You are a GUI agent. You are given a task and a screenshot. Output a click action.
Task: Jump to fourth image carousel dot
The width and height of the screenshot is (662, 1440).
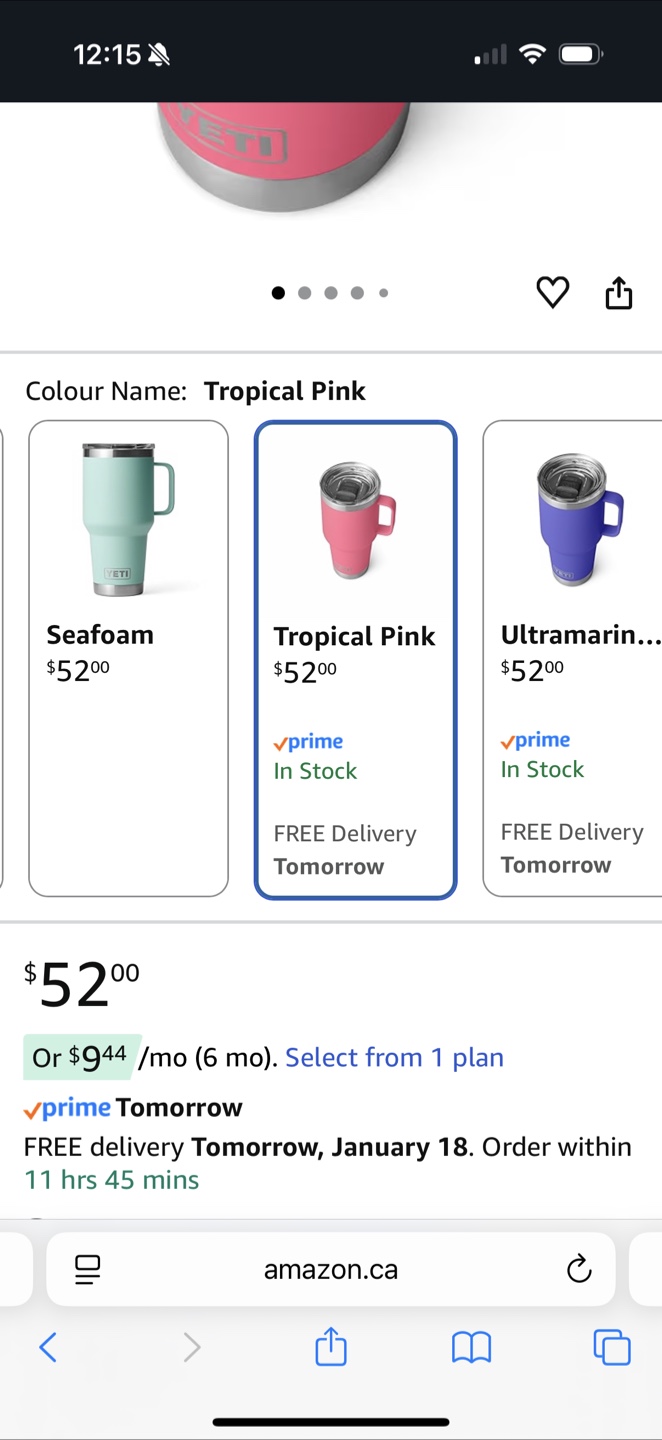[357, 293]
